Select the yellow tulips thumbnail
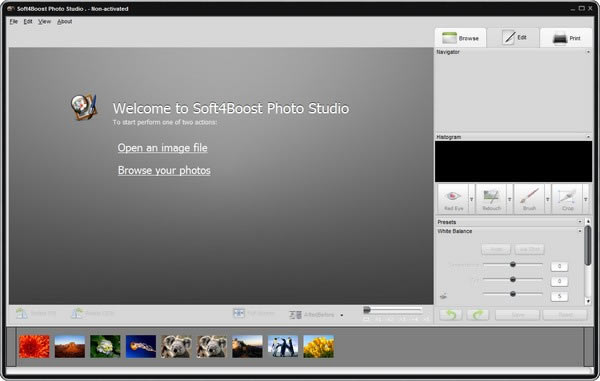600x381 pixels. 319,347
